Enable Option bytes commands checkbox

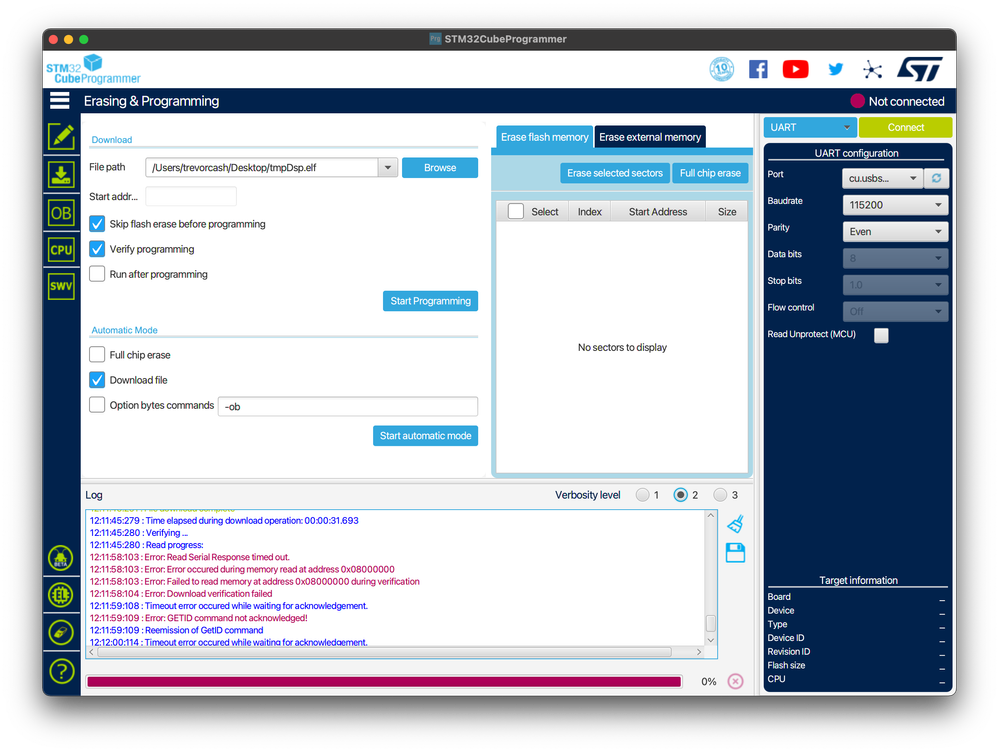(x=97, y=405)
